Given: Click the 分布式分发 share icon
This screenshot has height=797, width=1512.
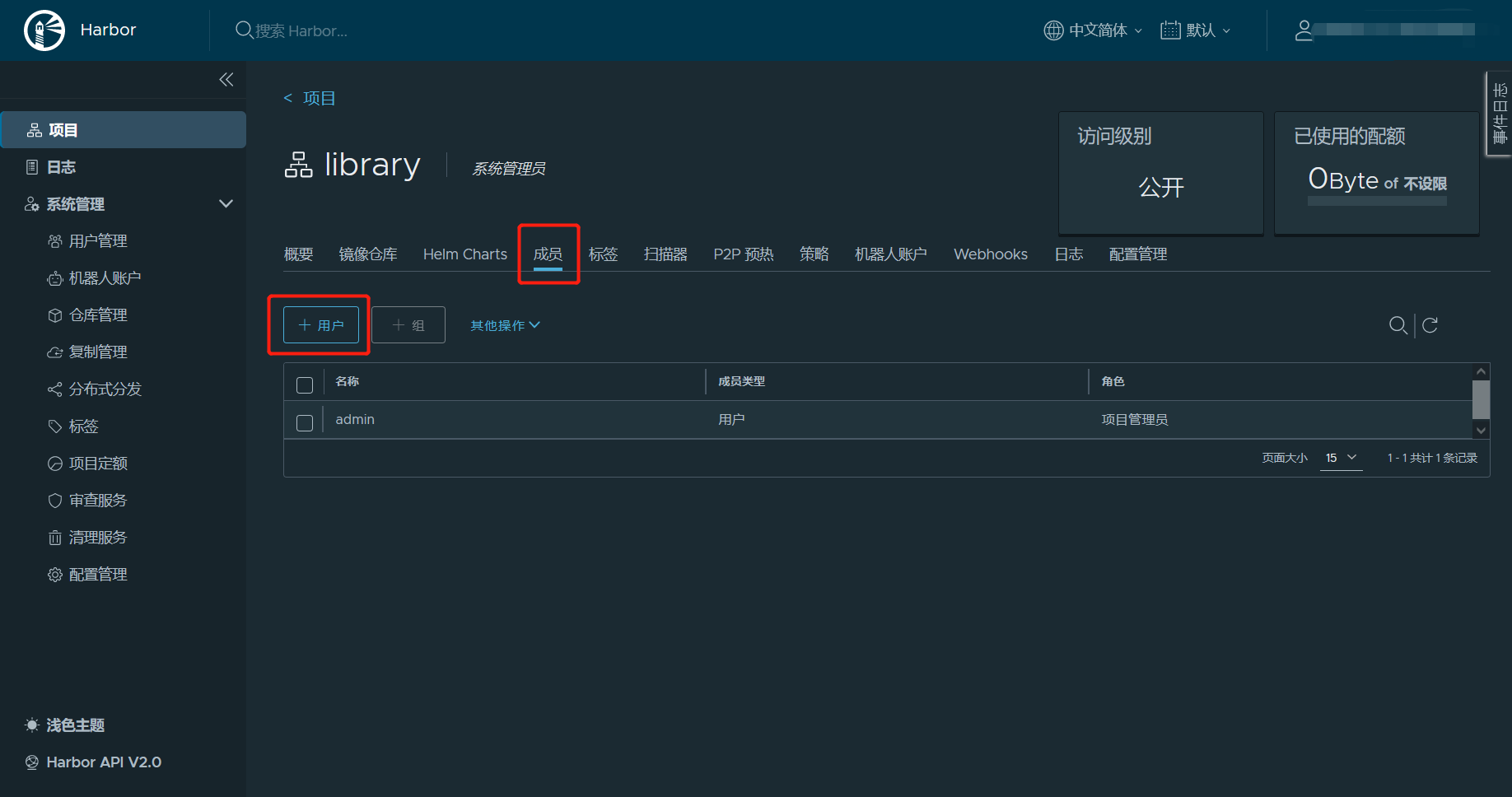Looking at the screenshot, I should click(x=55, y=389).
